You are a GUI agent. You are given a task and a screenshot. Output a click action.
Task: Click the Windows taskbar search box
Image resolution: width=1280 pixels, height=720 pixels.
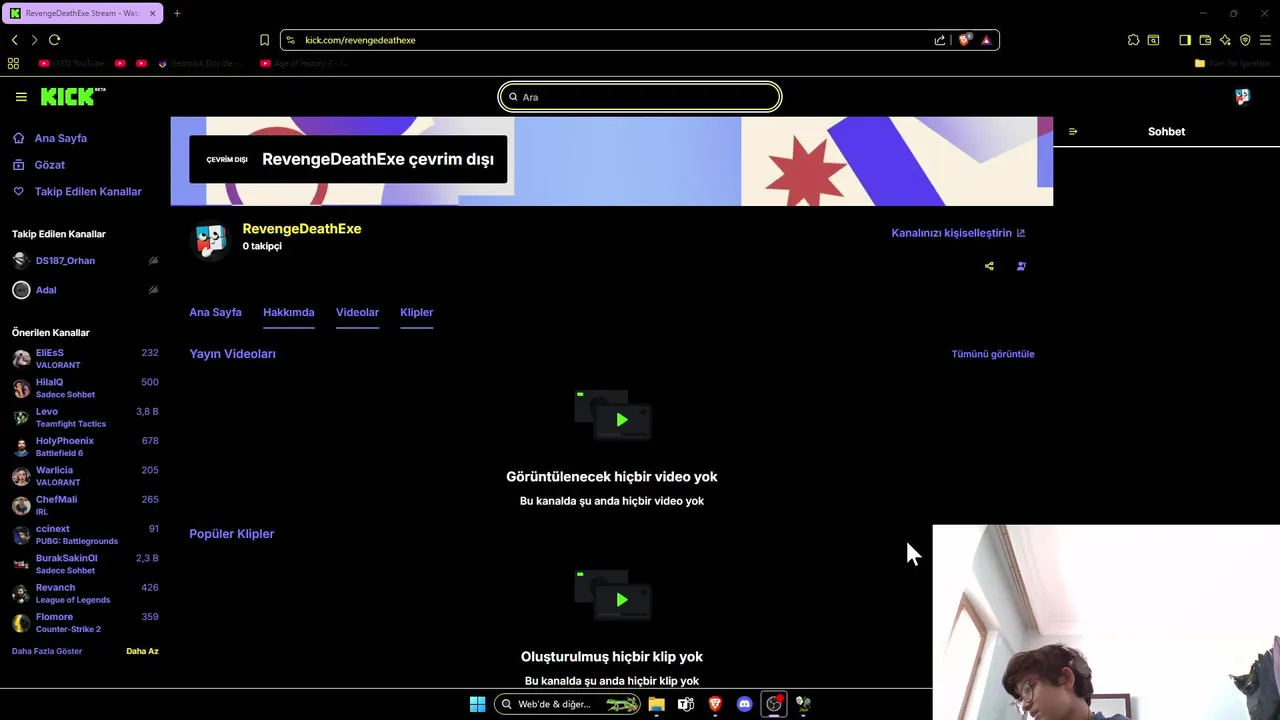[567, 704]
